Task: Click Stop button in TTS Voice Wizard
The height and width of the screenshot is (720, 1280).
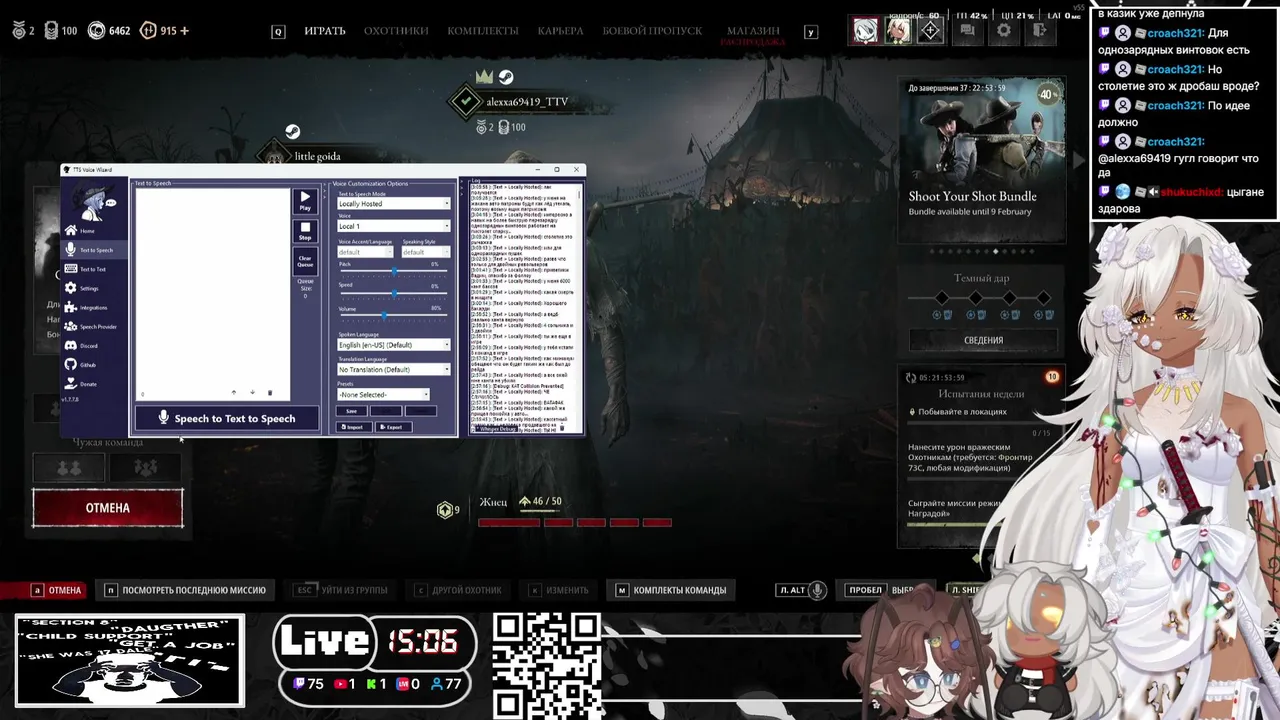Action: click(305, 231)
